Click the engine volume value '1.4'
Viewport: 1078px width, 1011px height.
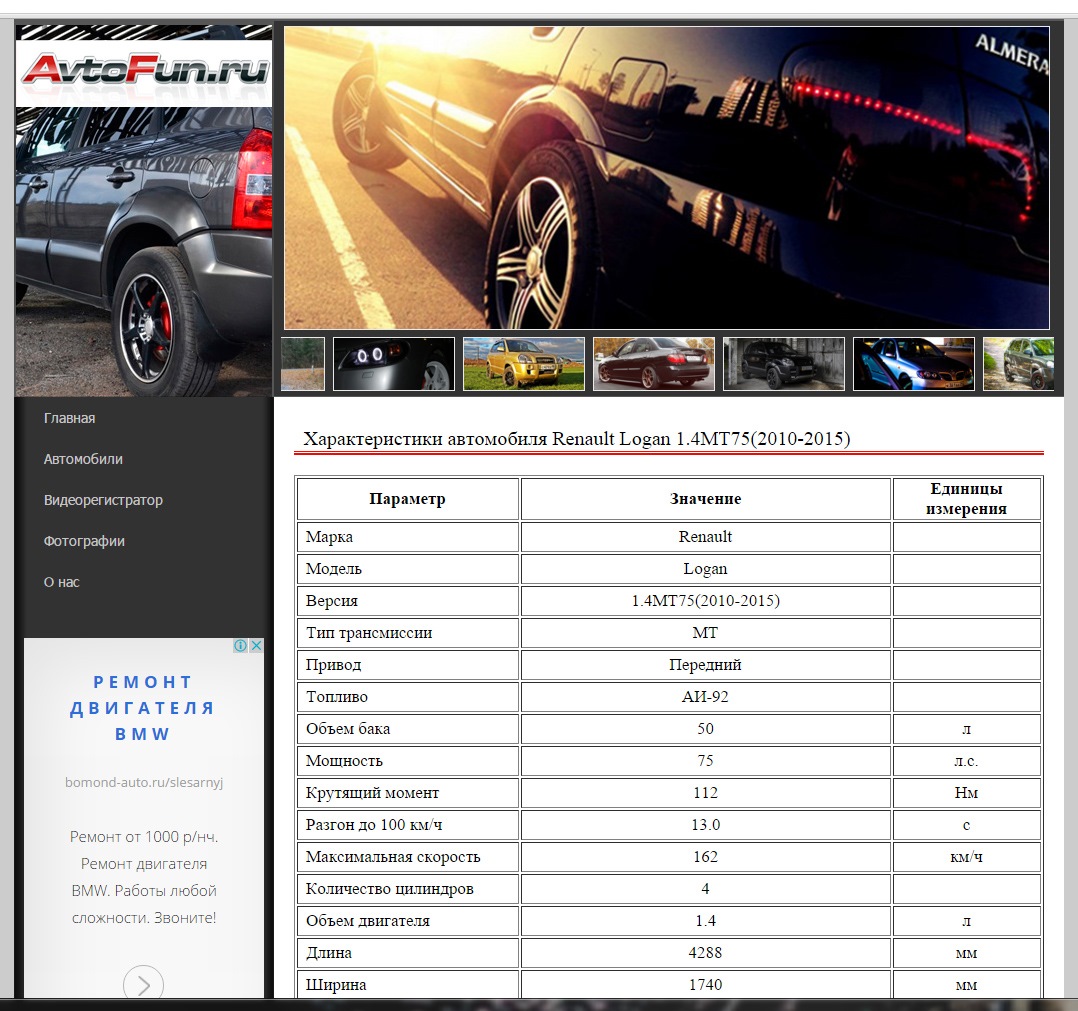[705, 920]
